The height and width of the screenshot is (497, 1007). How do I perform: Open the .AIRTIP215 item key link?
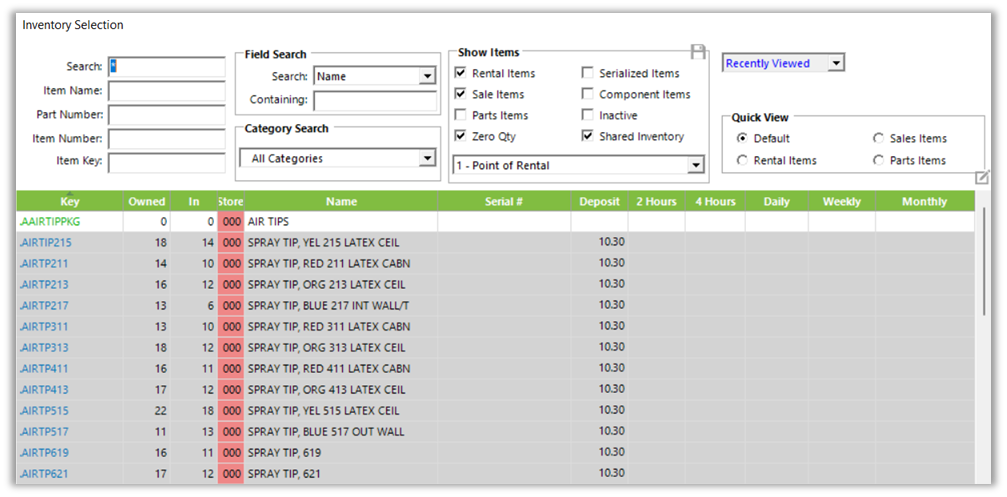click(46, 242)
